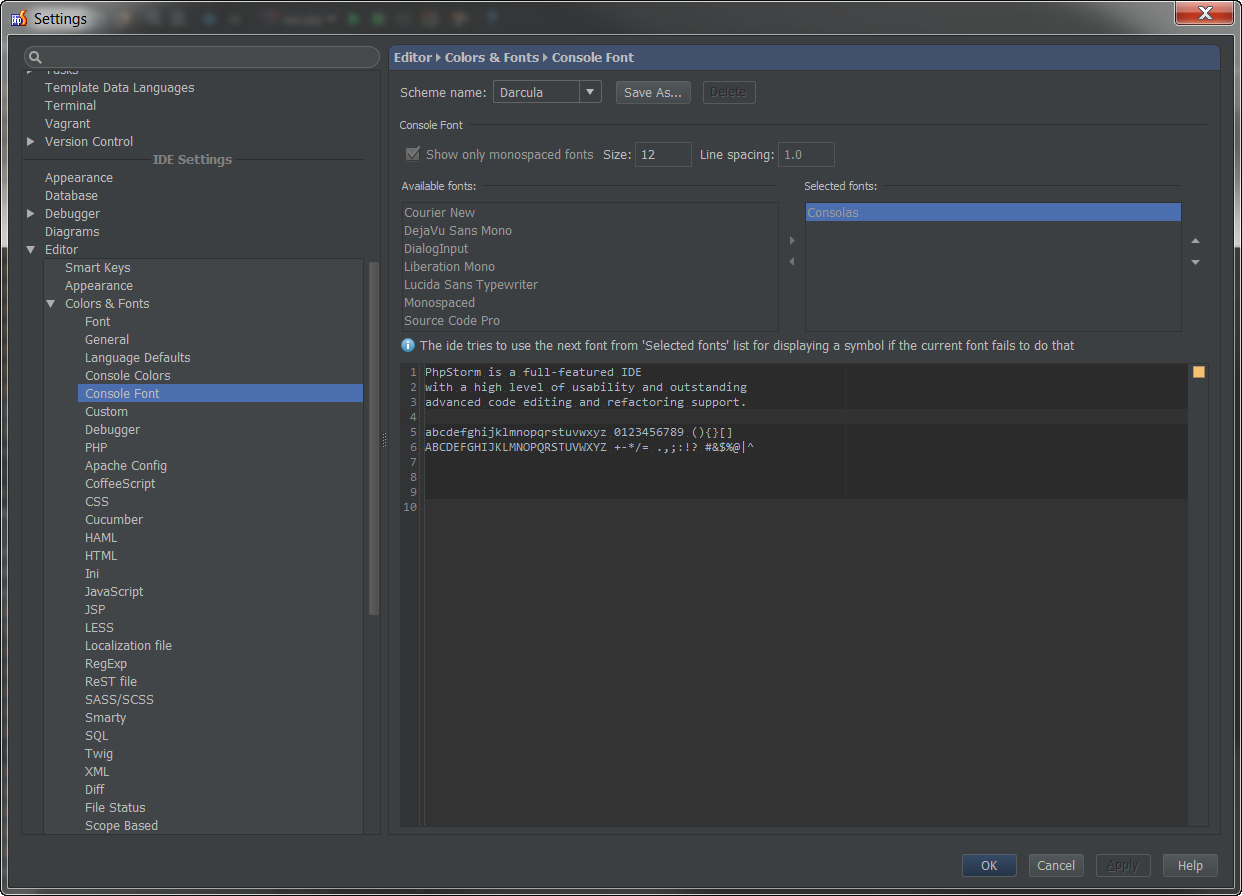Click the greyed-out Delete button
1242x896 pixels.
tap(728, 92)
